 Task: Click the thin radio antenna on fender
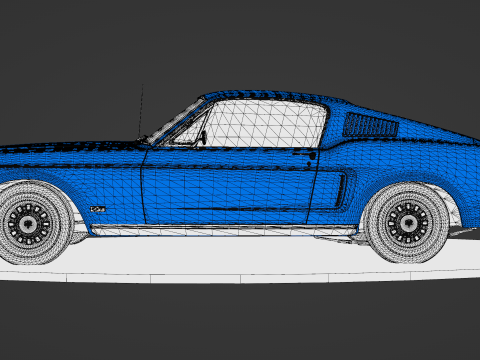141,111
